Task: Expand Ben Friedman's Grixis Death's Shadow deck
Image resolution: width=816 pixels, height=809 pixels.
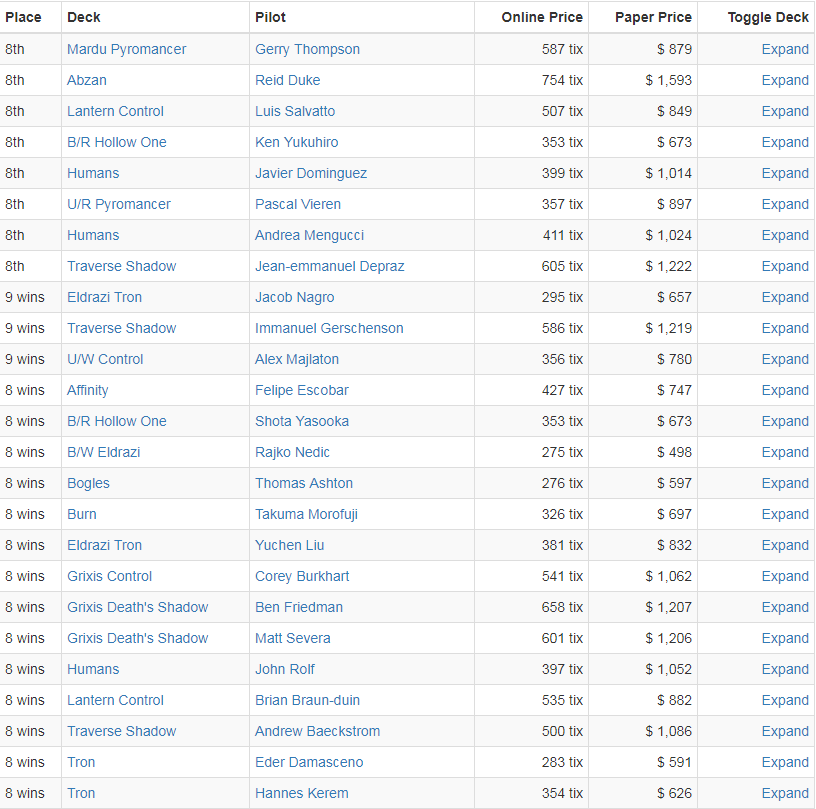Action: (x=785, y=607)
